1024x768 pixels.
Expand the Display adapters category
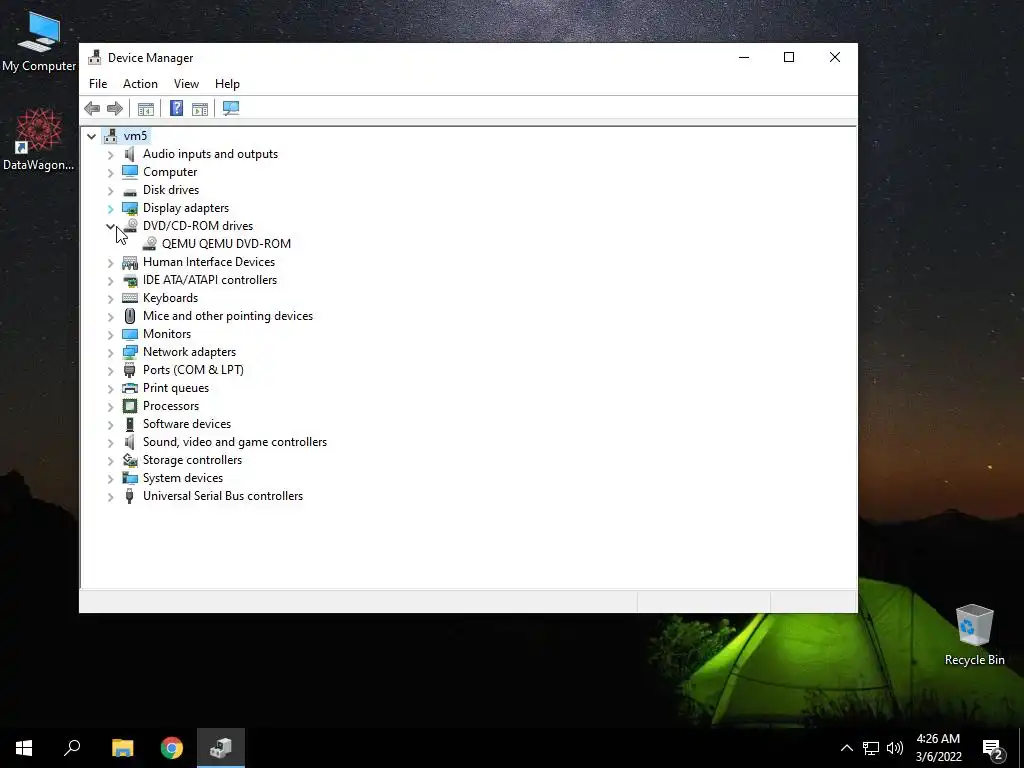(x=110, y=208)
